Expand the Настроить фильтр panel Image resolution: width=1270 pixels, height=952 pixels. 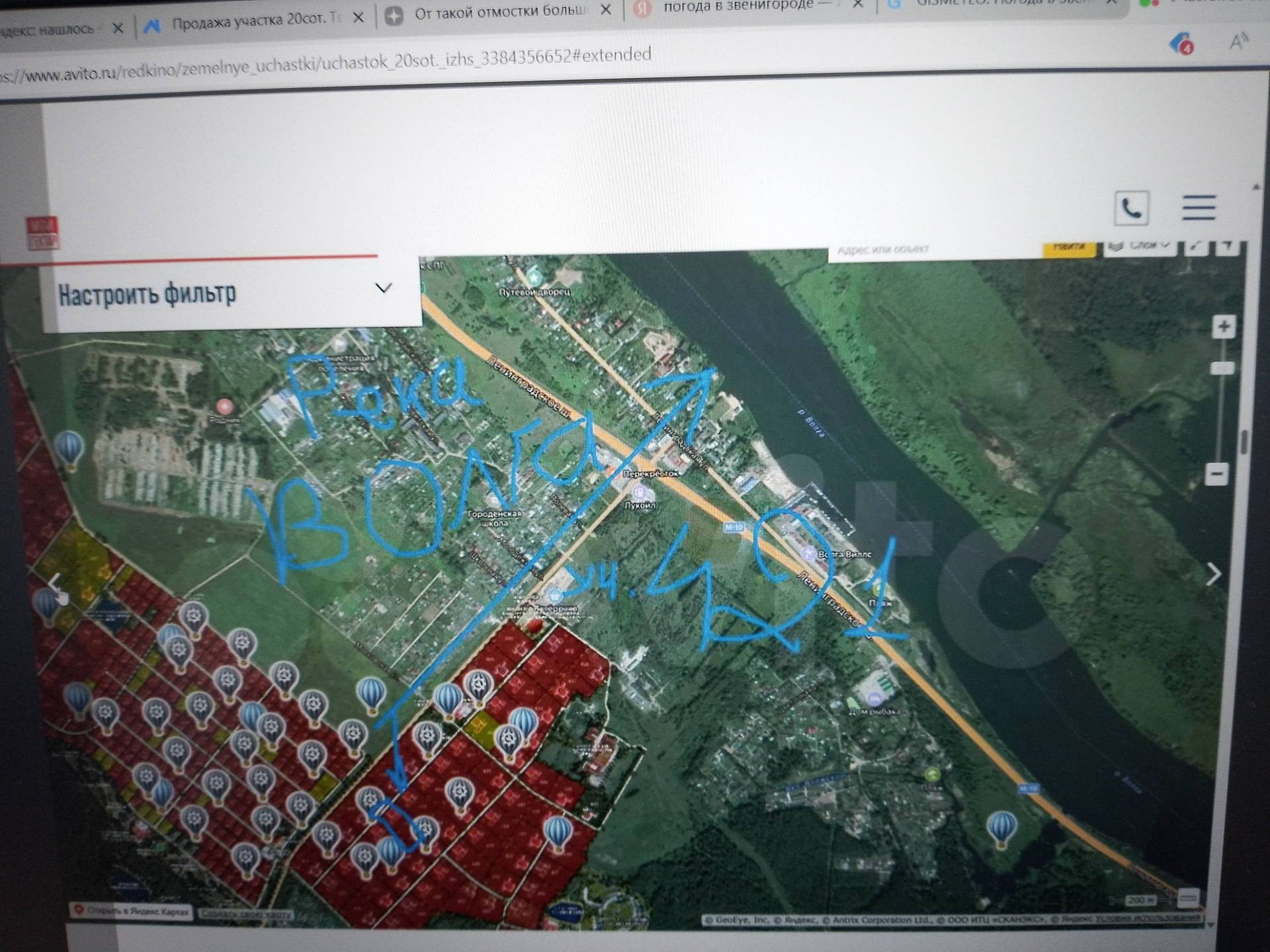pos(384,288)
